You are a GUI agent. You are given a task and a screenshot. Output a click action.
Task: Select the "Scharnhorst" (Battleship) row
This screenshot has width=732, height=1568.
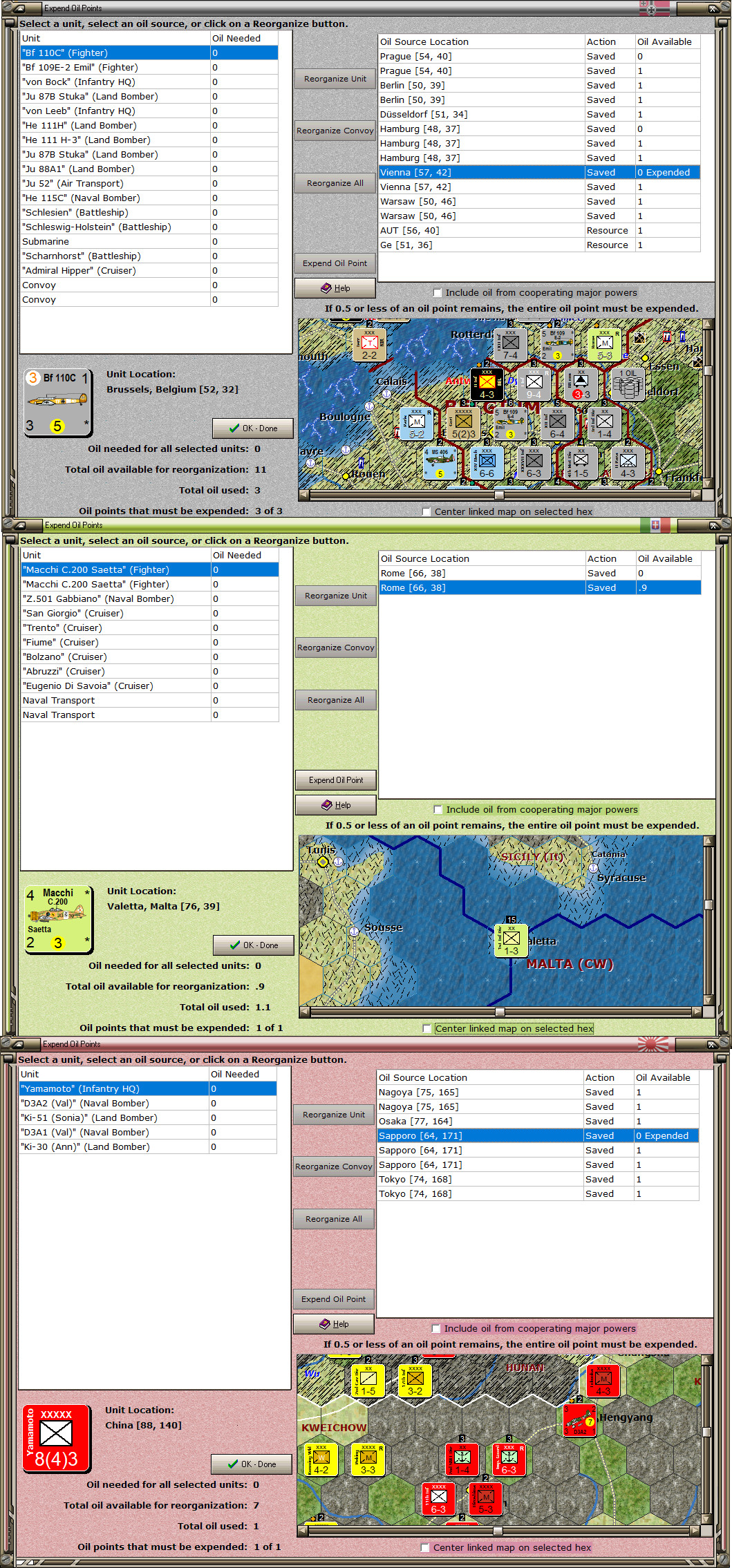point(149,256)
